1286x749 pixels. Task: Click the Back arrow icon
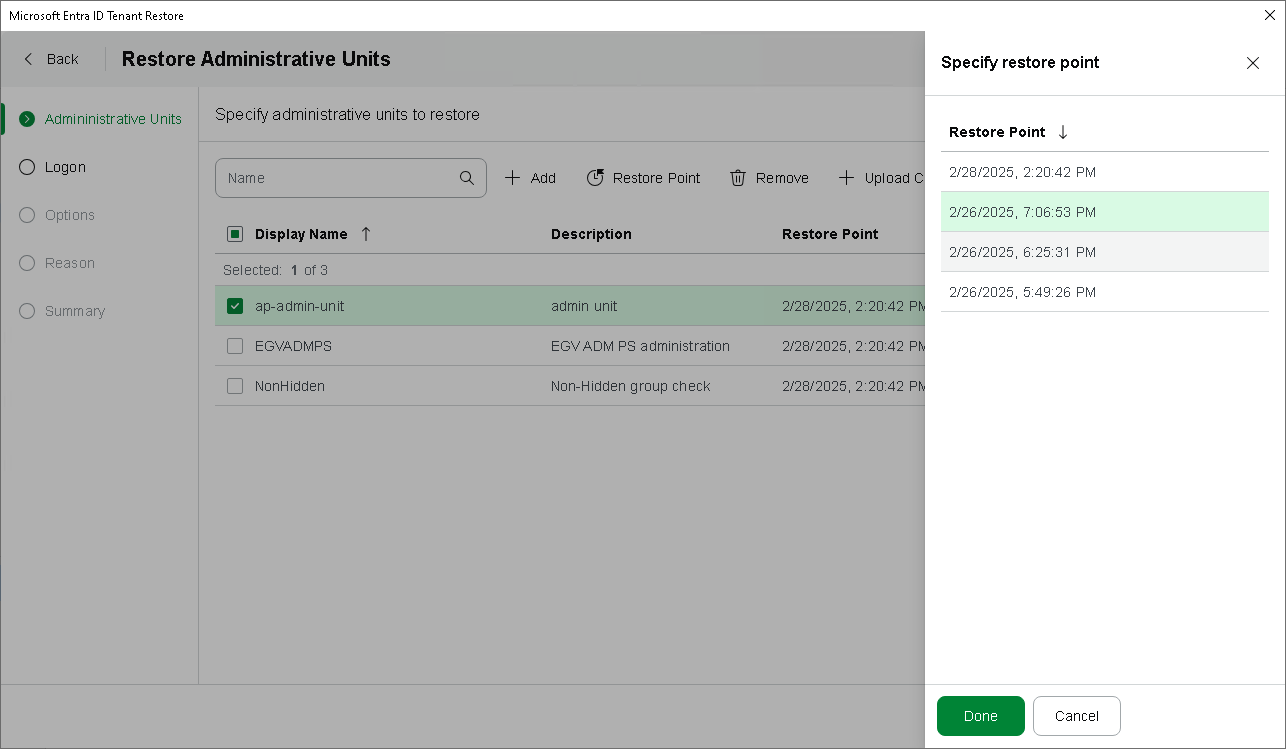tap(28, 59)
